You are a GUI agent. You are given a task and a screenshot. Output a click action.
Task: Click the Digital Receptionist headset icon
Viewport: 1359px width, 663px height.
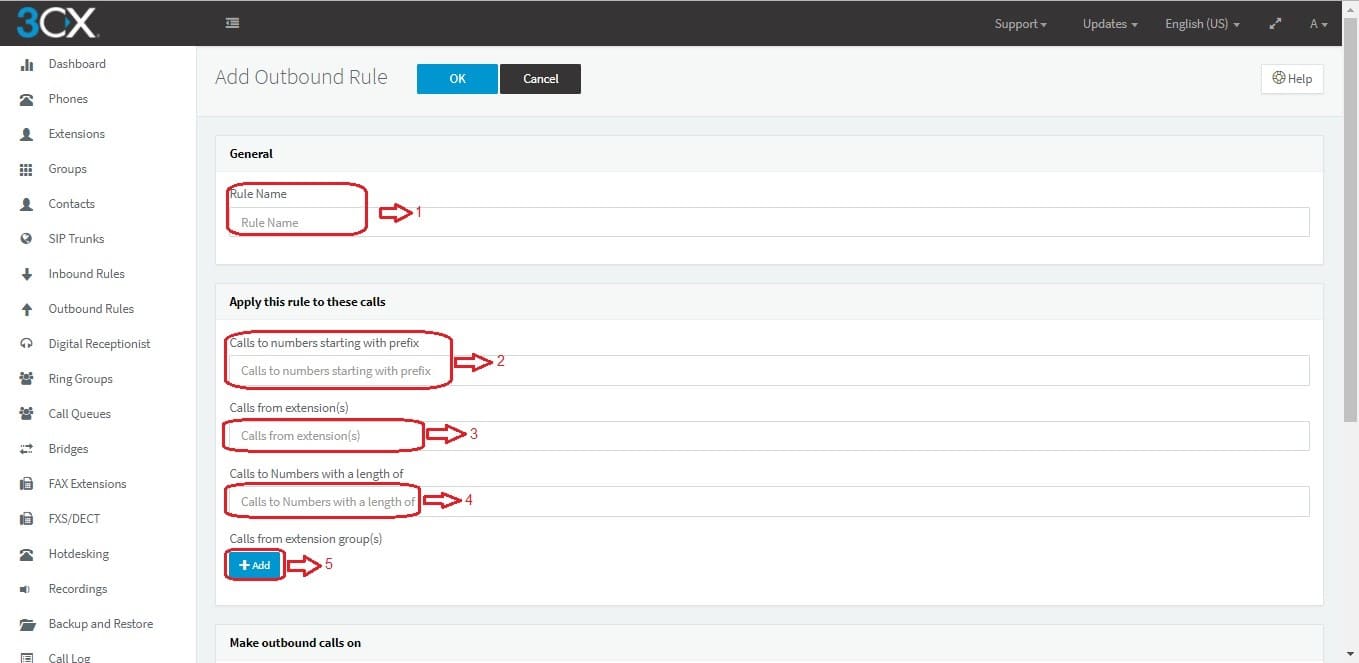[27, 344]
